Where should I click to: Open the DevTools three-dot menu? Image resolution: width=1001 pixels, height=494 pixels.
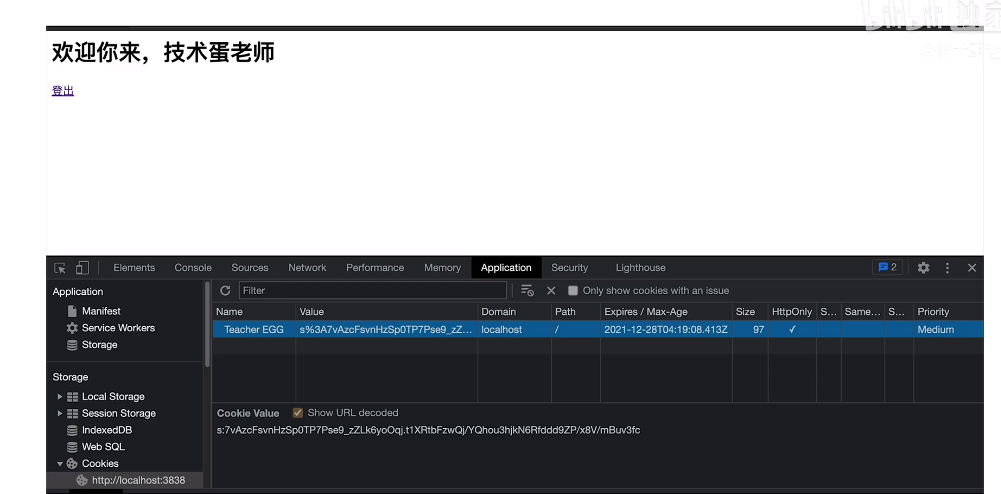tap(947, 268)
